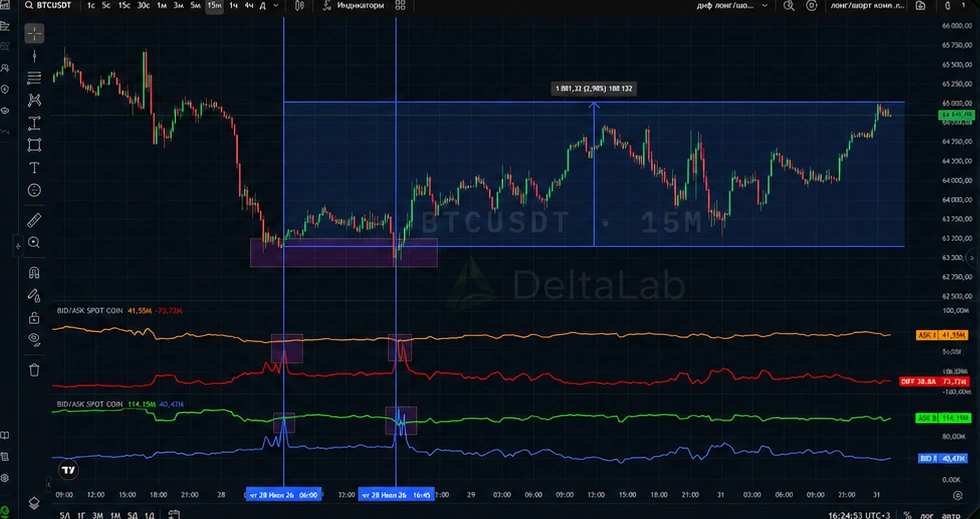Toggle the magnet snap mode
This screenshot has width=980, height=519.
click(34, 273)
